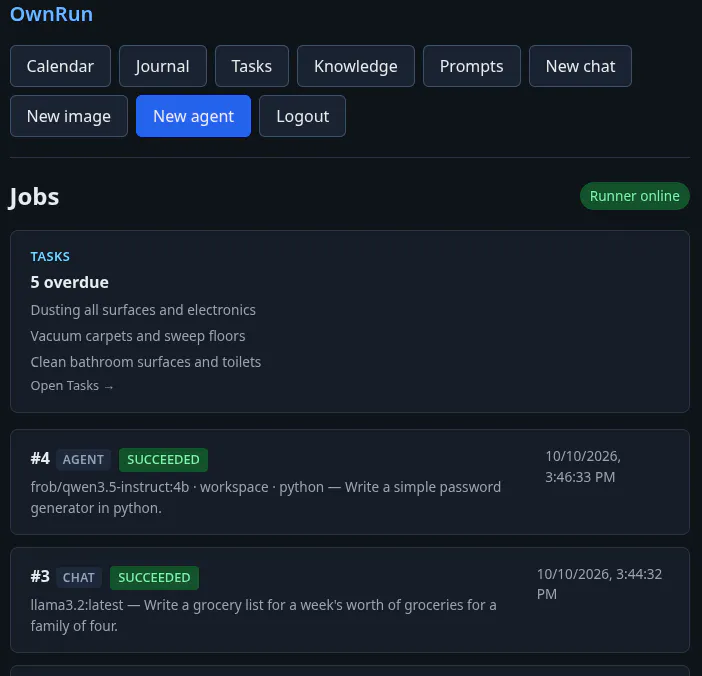Click the CHAT tag on job #3
The image size is (702, 676).
click(x=79, y=578)
